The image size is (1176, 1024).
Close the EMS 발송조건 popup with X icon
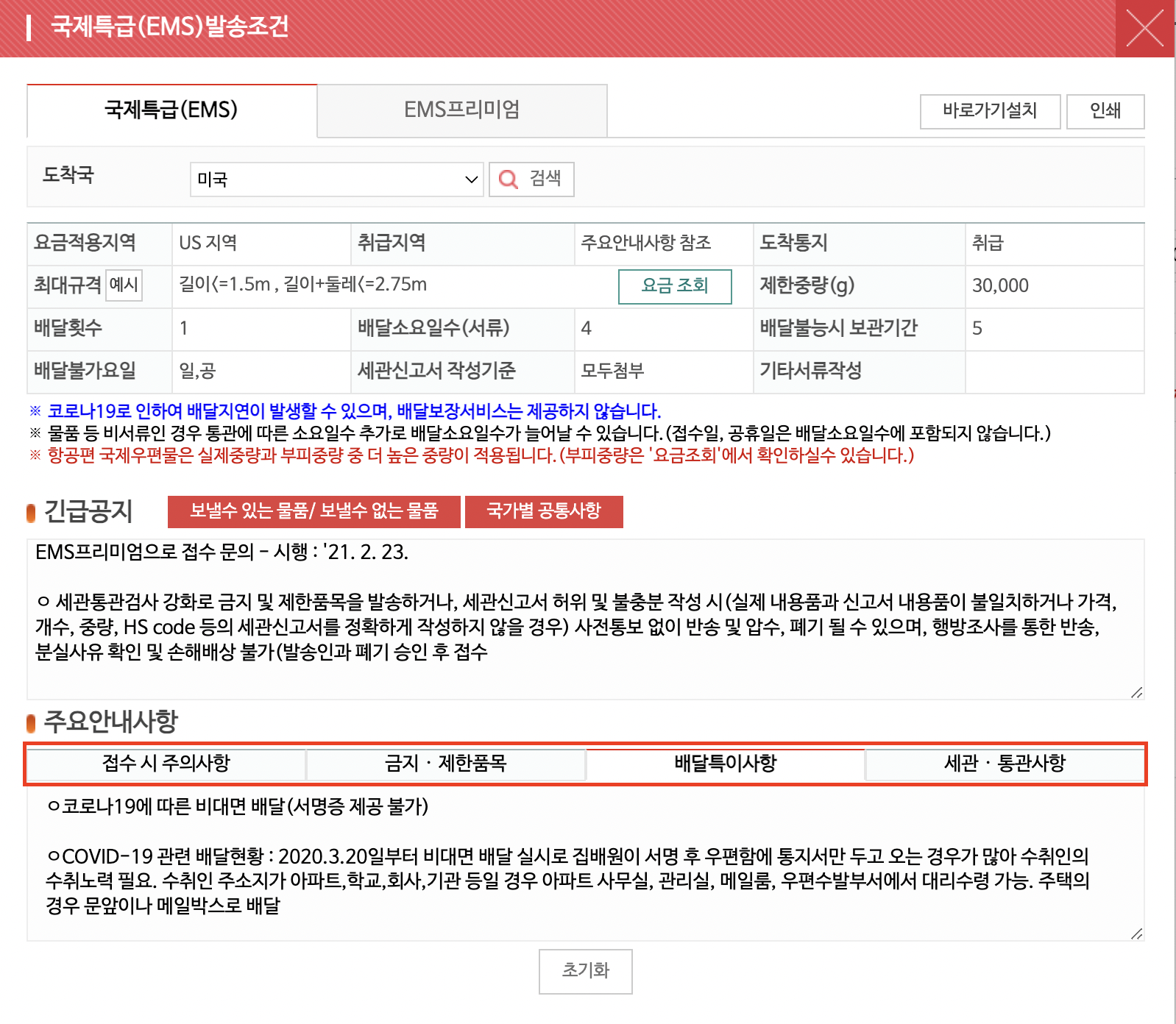(x=1145, y=29)
